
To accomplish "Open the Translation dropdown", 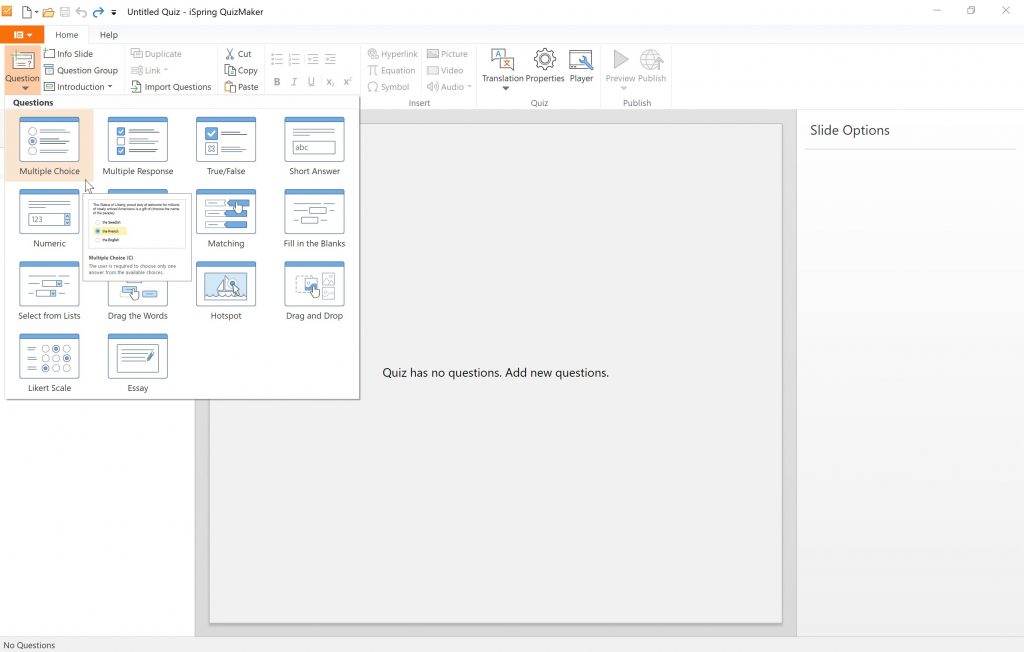I will [x=503, y=68].
